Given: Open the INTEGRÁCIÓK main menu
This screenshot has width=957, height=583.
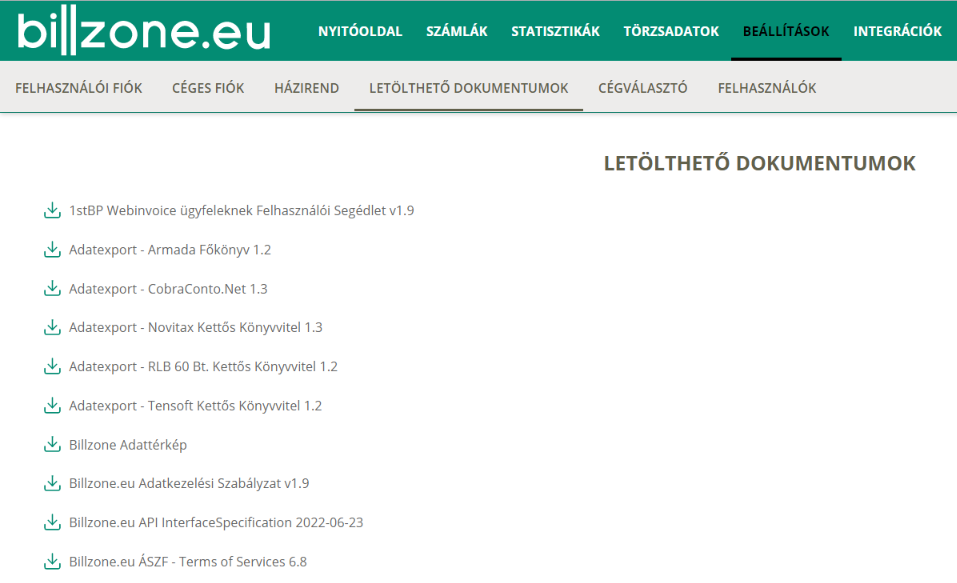Looking at the screenshot, I should coord(897,31).
